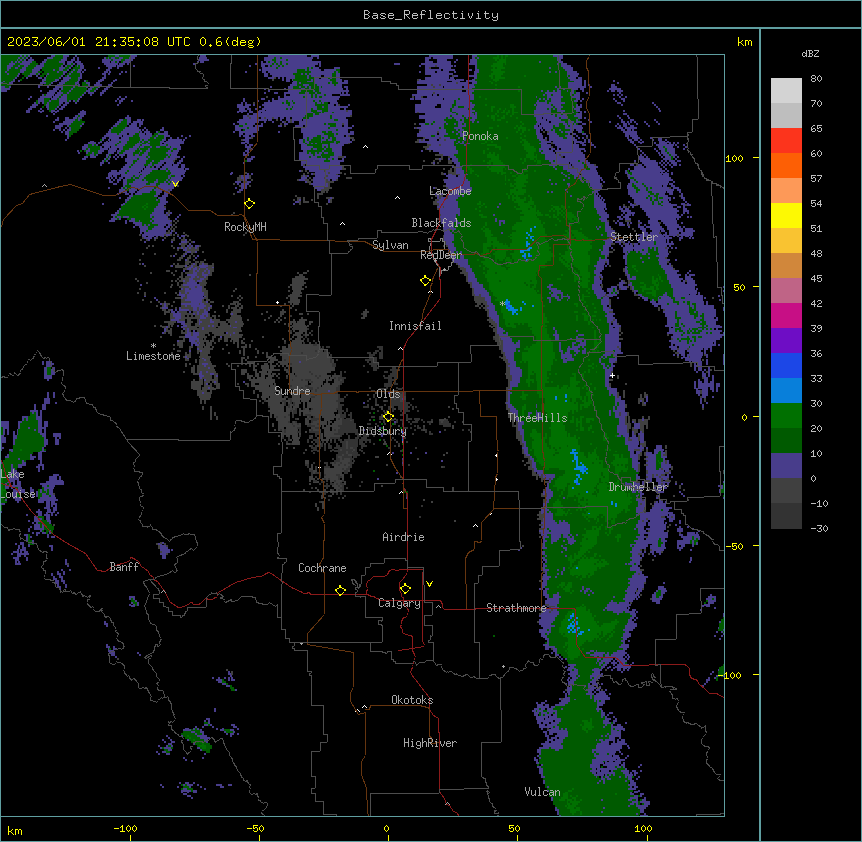Click the Sundre map label
The height and width of the screenshot is (842, 862).
292,391
